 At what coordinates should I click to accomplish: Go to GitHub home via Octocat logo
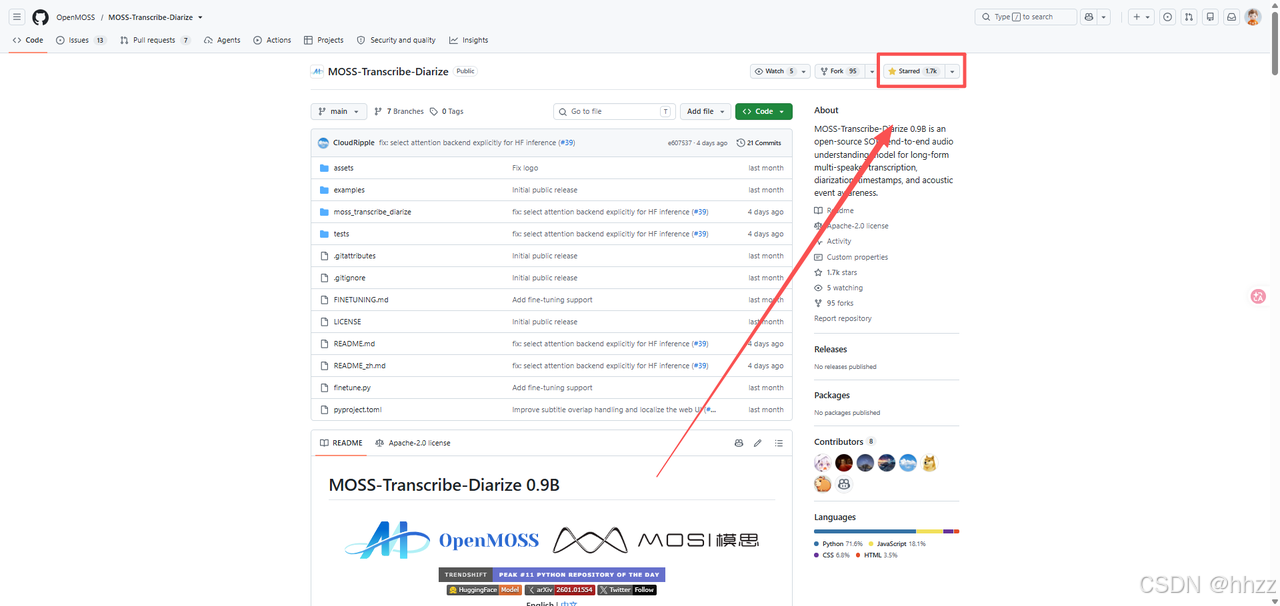40,17
